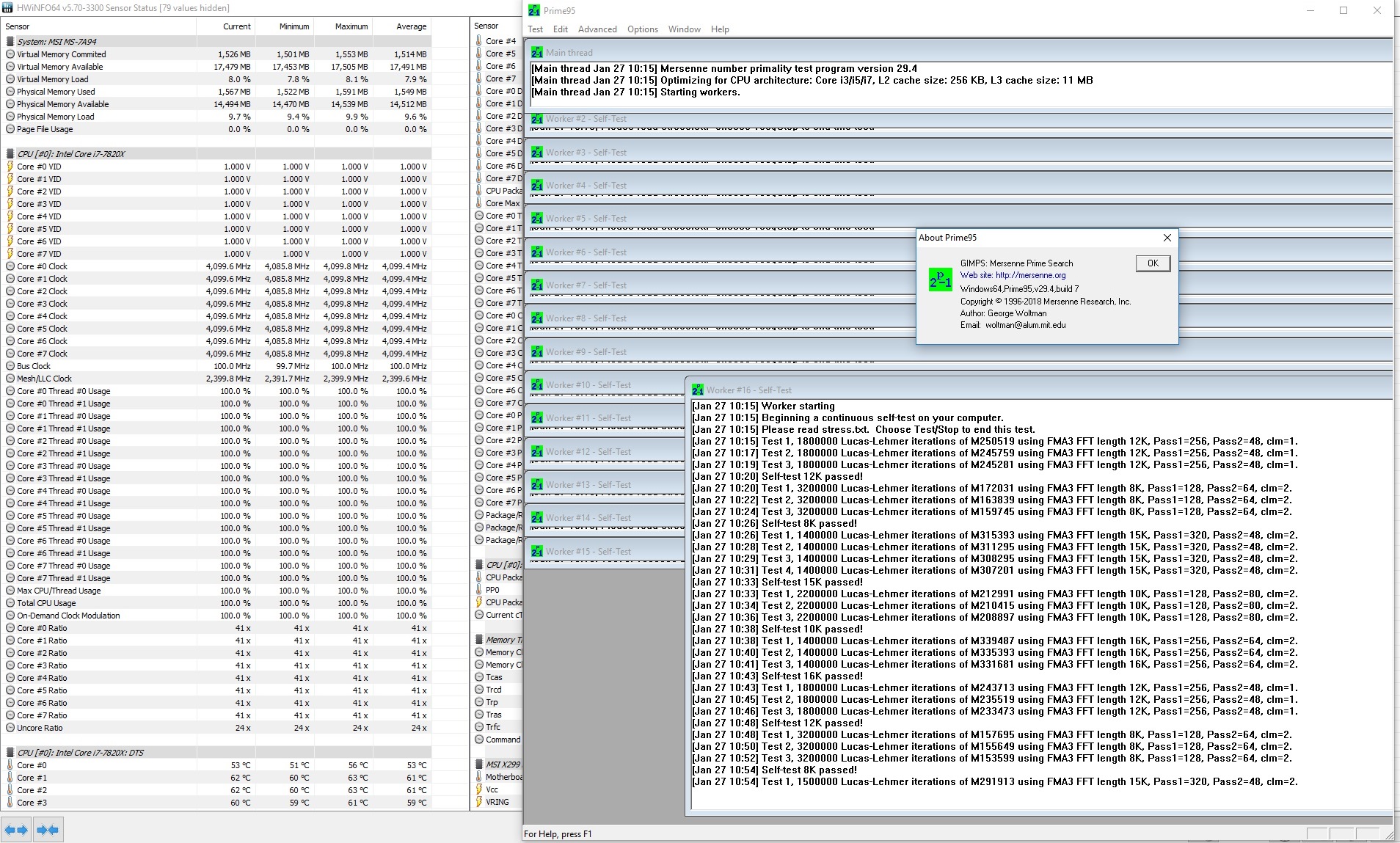Click OK in the About Prime95 dialog
This screenshot has height=843, width=1400.
click(1153, 263)
